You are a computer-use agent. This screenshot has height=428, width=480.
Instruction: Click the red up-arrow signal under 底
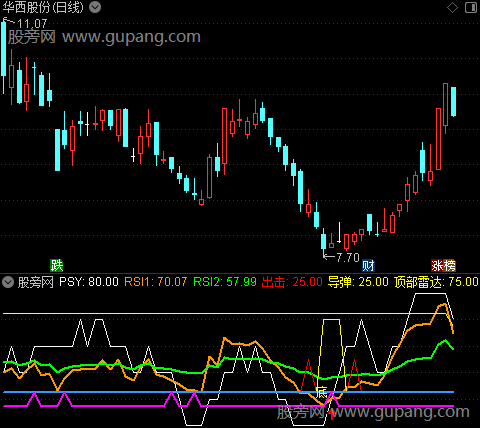click(x=332, y=415)
